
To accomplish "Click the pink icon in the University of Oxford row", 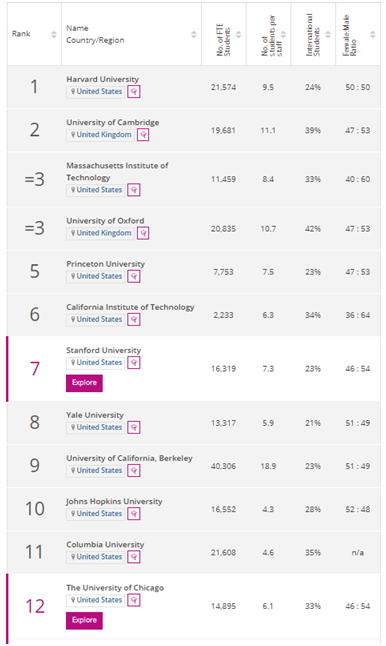I will pos(143,233).
